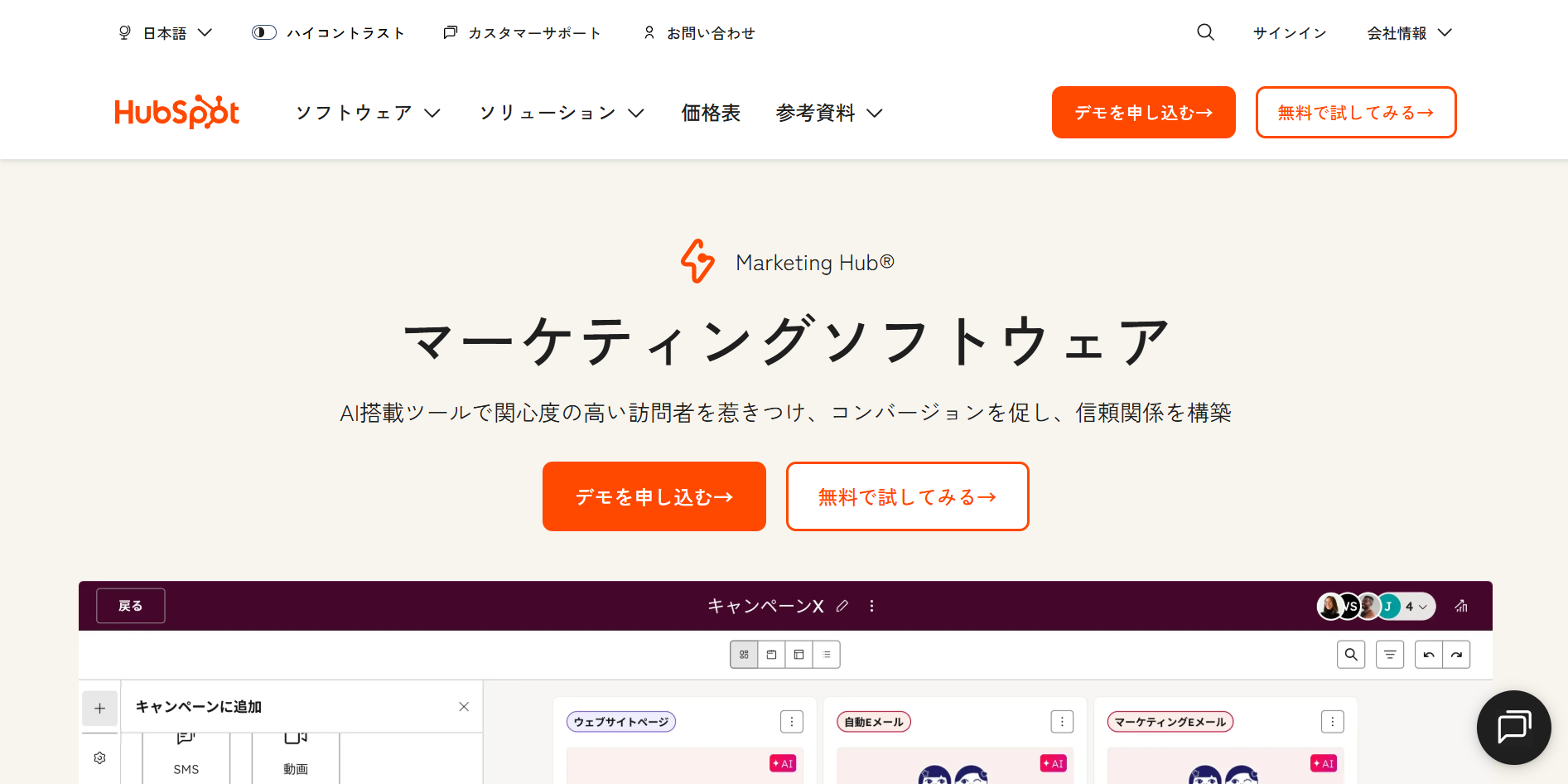The image size is (1568, 784).
Task: Edit the campaign name with the pencil icon
Action: (x=842, y=606)
